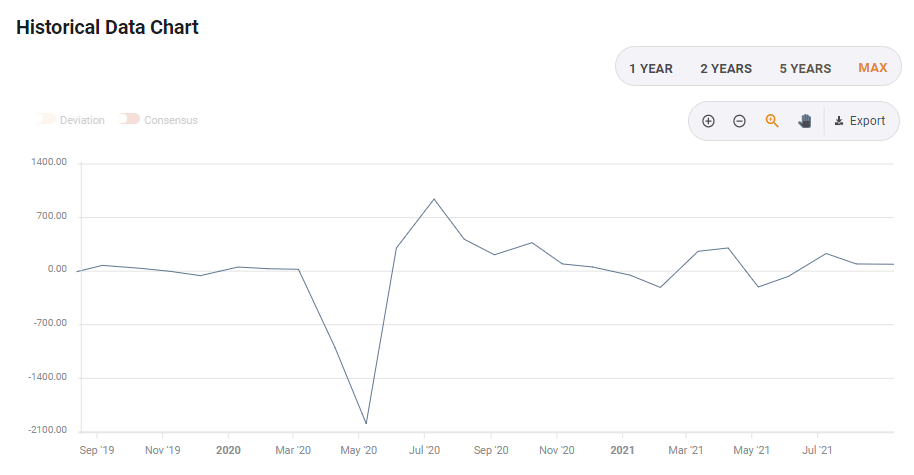
Task: Select the 5 YEARS range
Action: tap(805, 68)
